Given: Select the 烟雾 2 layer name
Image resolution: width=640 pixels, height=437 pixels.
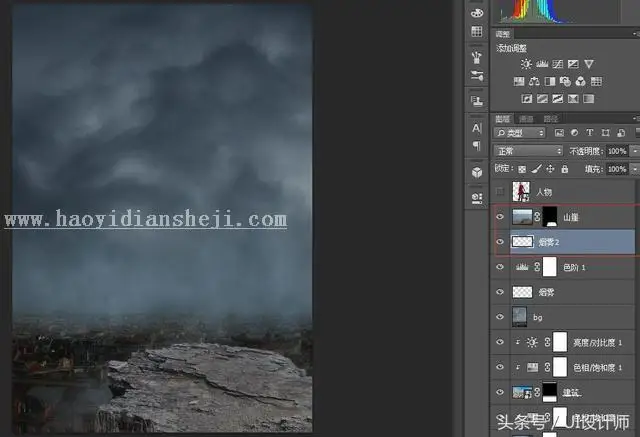Looking at the screenshot, I should coord(549,242).
